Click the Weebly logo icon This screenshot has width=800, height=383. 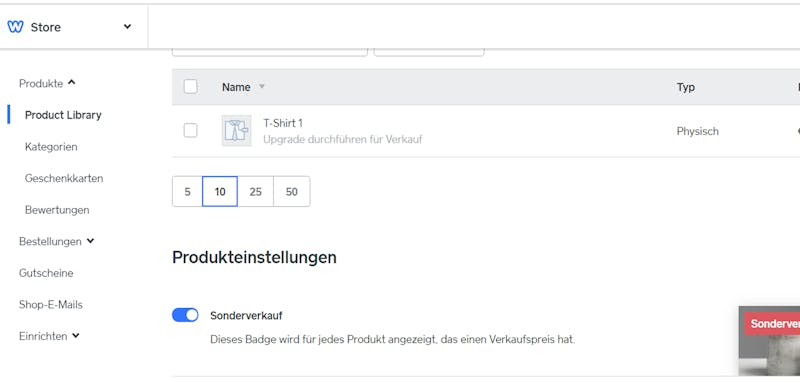[x=15, y=27]
